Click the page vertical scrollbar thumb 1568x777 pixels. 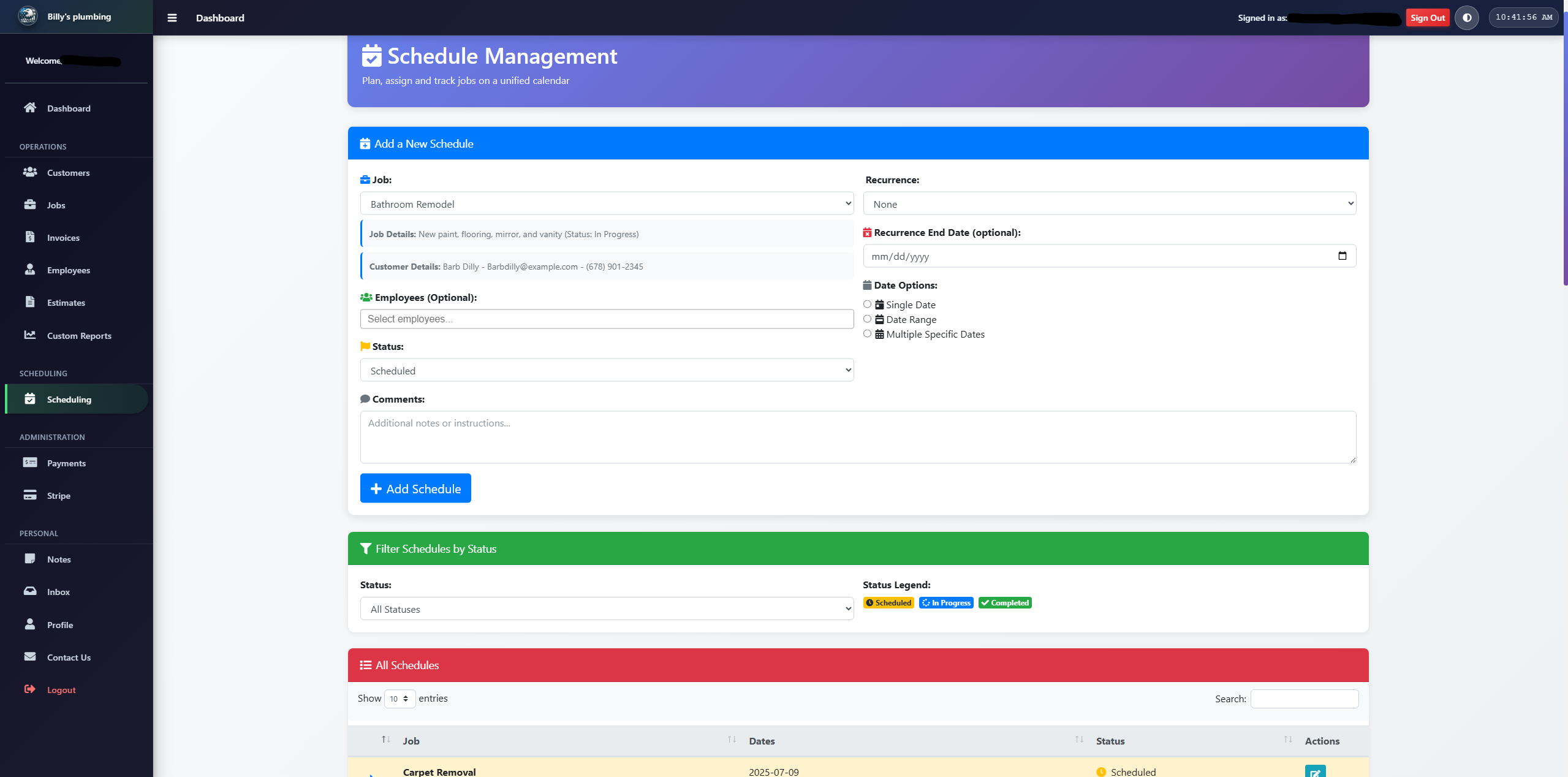click(x=1565, y=147)
